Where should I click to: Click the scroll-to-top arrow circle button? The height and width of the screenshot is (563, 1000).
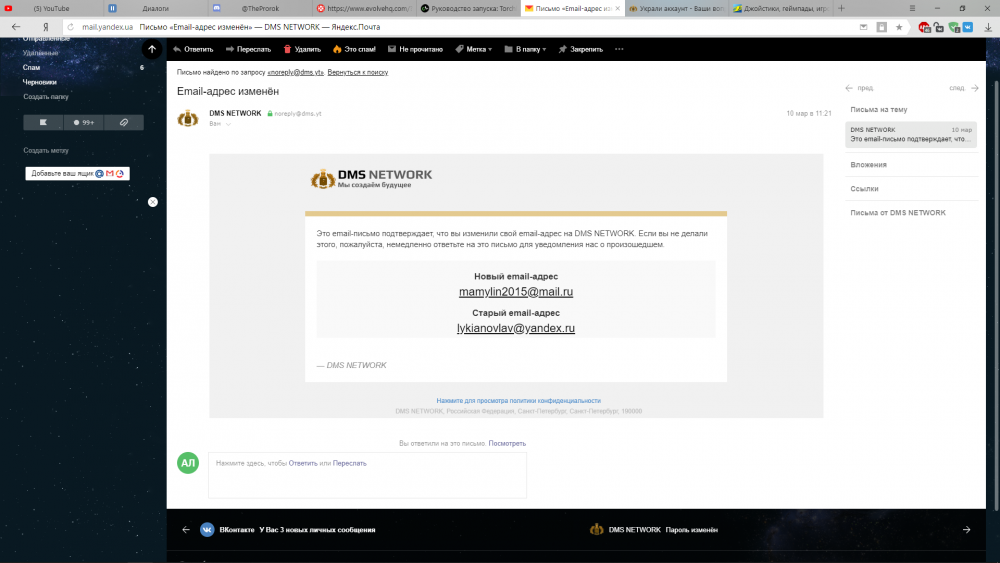tap(152, 48)
